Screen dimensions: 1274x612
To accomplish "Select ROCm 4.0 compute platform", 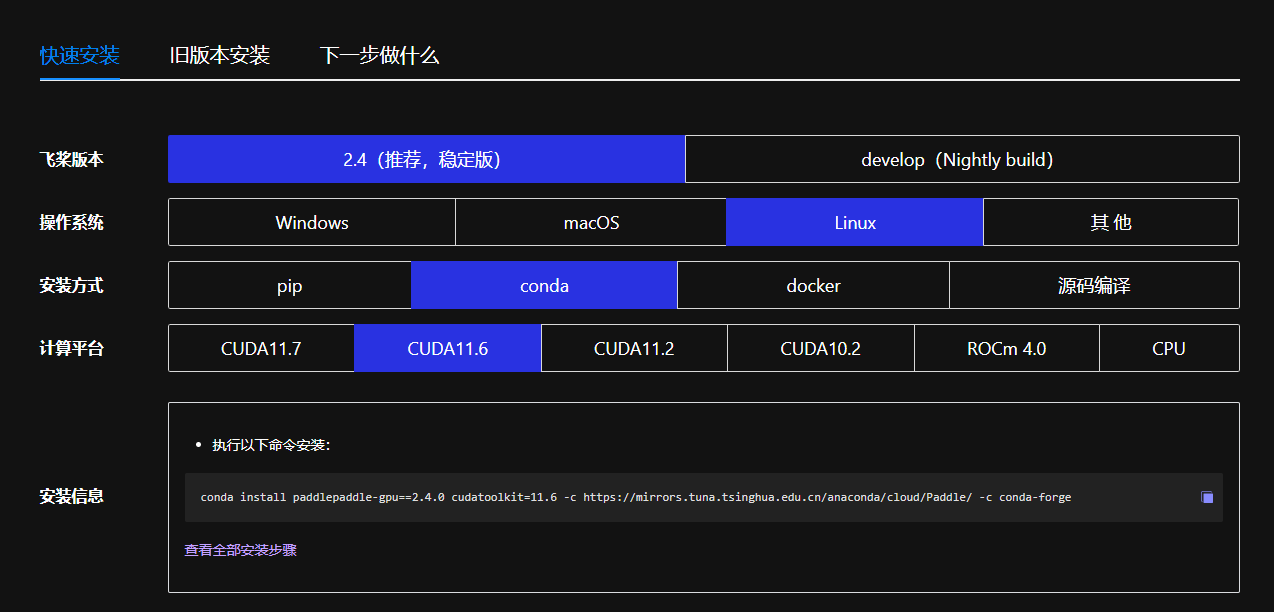I will click(1007, 348).
